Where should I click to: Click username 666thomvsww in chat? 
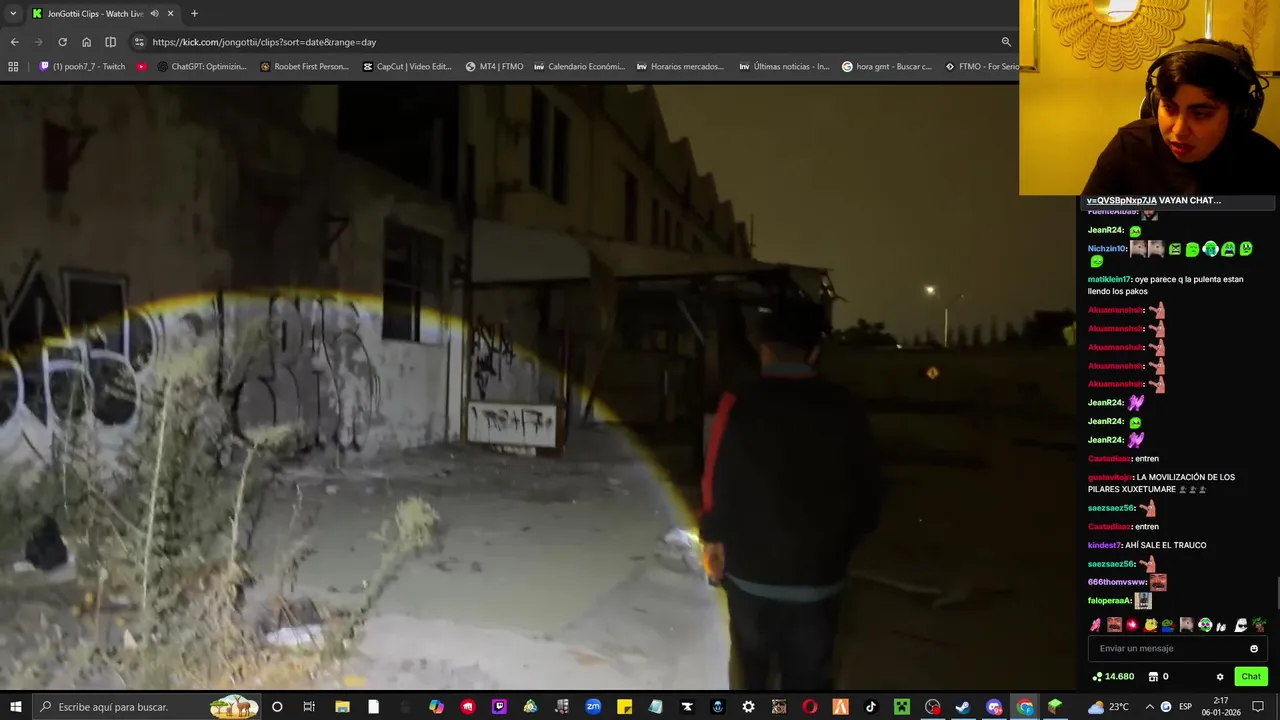[1116, 581]
